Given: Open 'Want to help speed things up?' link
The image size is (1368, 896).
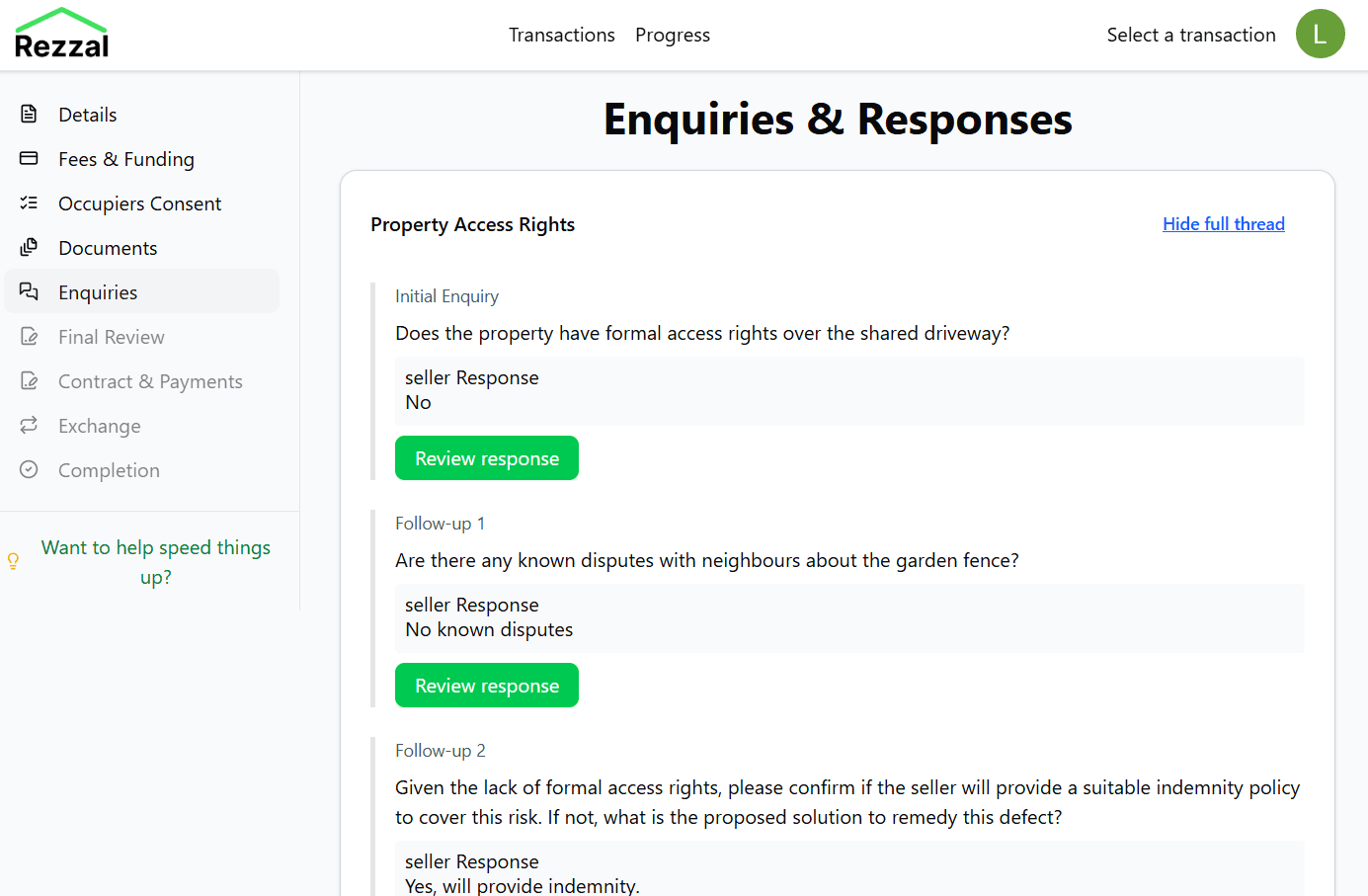Looking at the screenshot, I should [x=155, y=561].
